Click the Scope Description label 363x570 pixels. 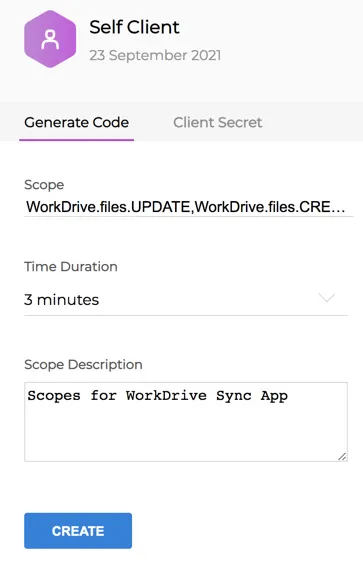coord(83,364)
